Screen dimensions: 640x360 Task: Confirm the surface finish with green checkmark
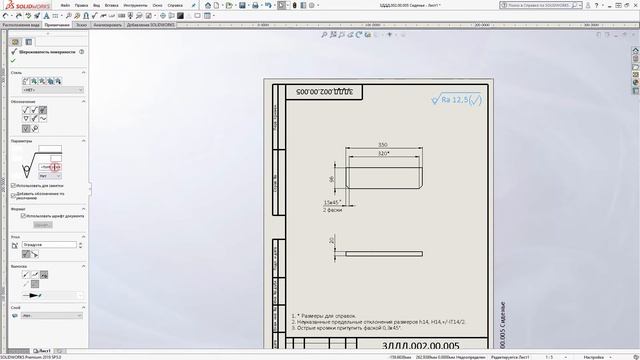pos(13,60)
